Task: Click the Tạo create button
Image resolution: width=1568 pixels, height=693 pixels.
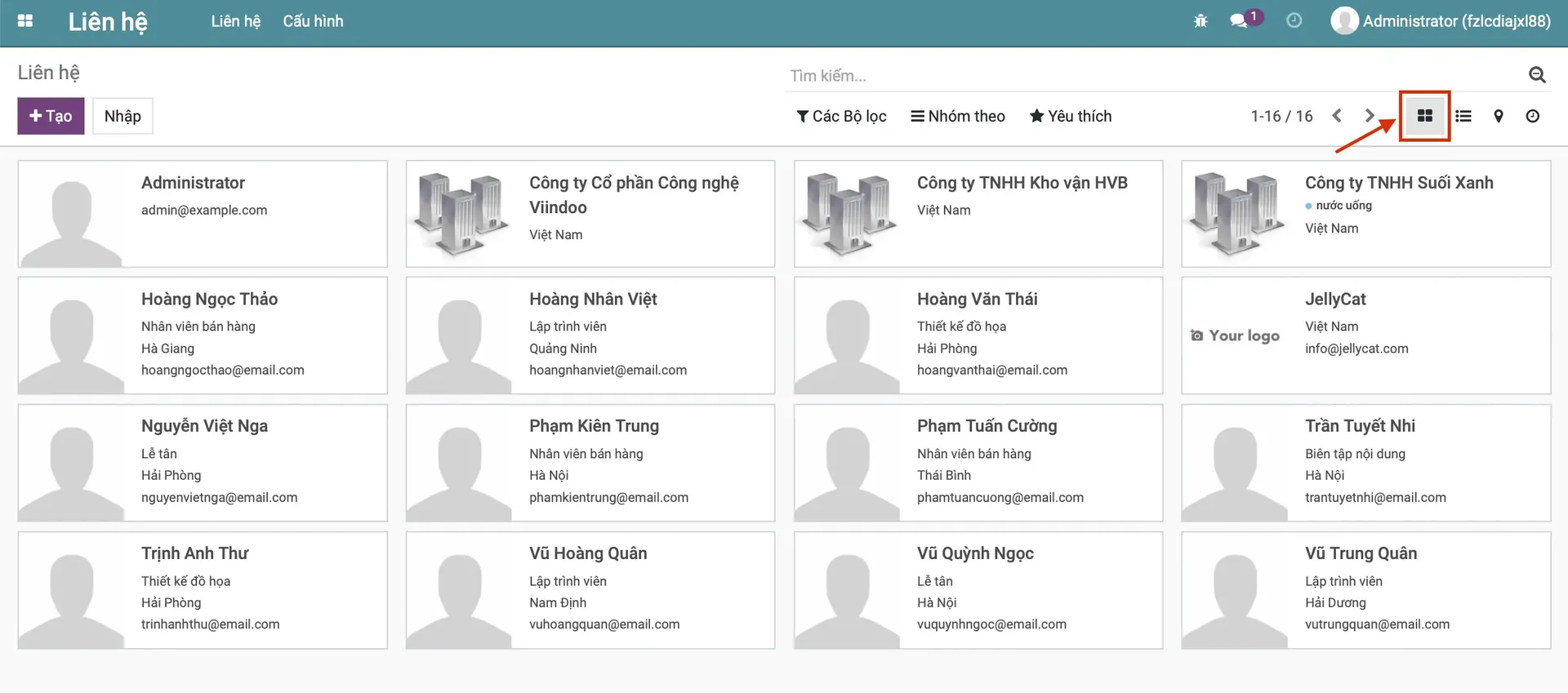Action: point(51,116)
